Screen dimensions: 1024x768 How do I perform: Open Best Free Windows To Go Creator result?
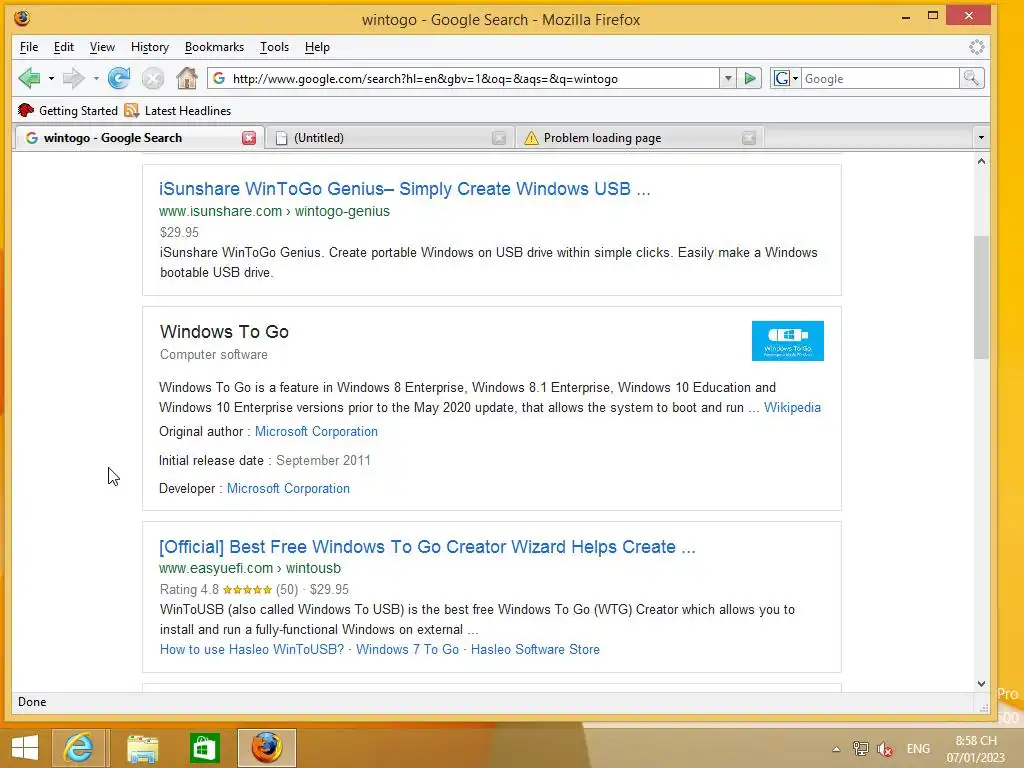click(427, 547)
